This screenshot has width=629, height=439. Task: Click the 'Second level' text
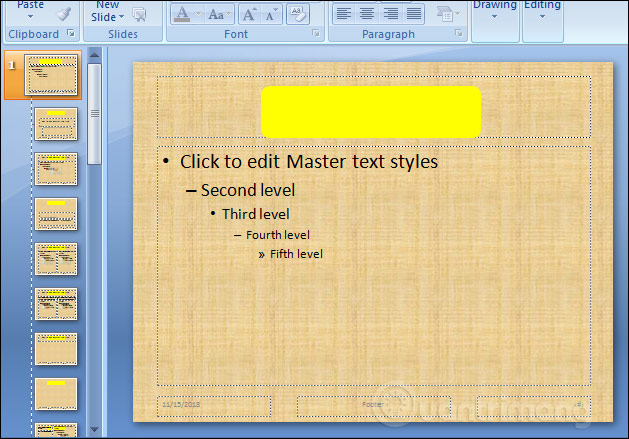pyautogui.click(x=248, y=190)
